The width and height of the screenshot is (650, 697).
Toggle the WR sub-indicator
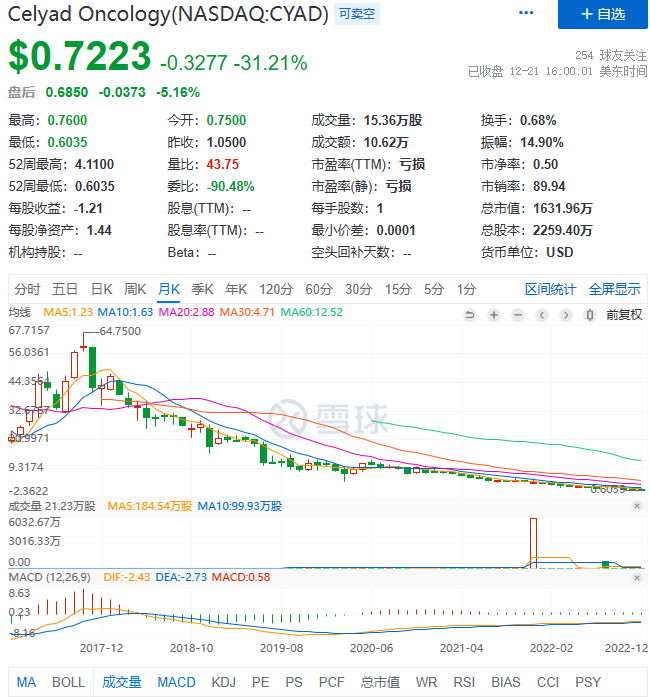(x=426, y=682)
